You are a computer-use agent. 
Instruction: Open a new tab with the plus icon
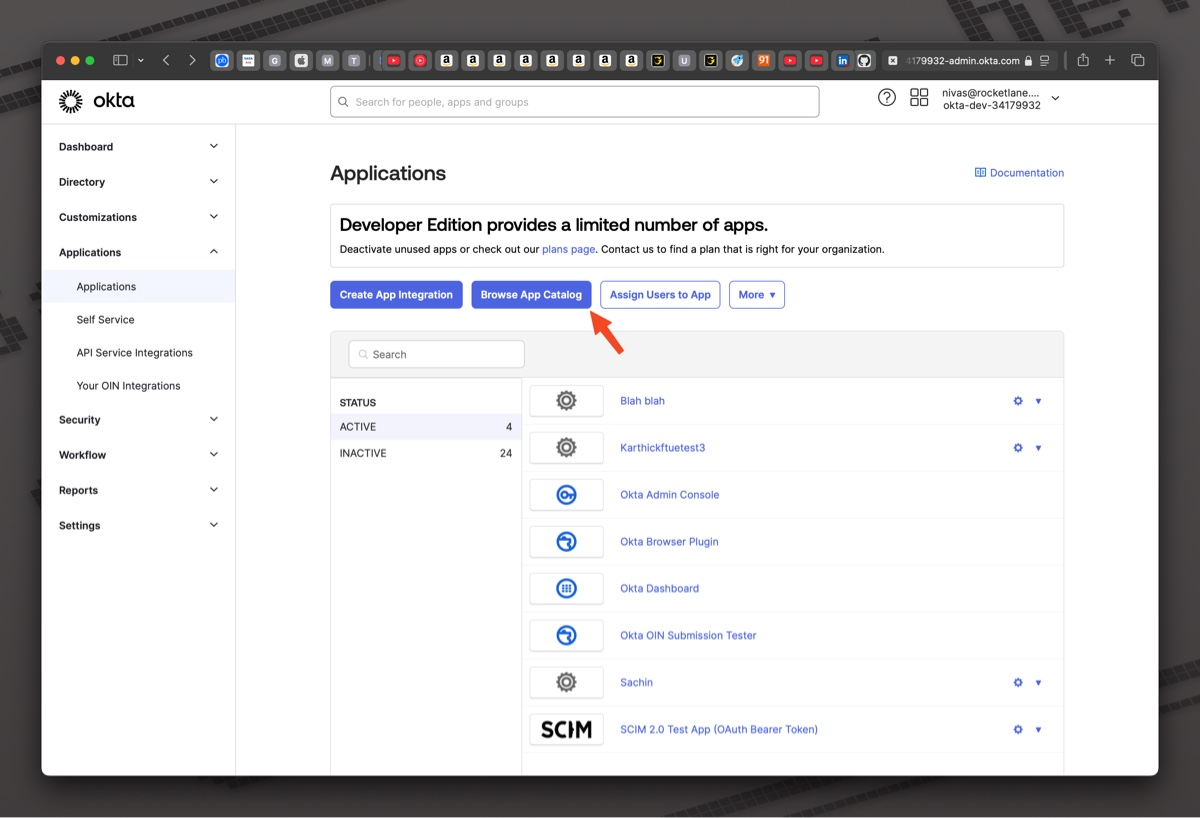[1110, 61]
